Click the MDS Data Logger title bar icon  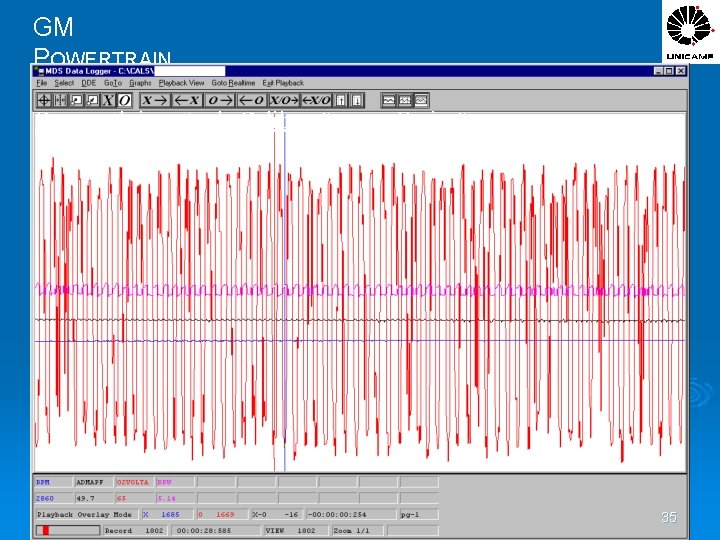click(39, 71)
